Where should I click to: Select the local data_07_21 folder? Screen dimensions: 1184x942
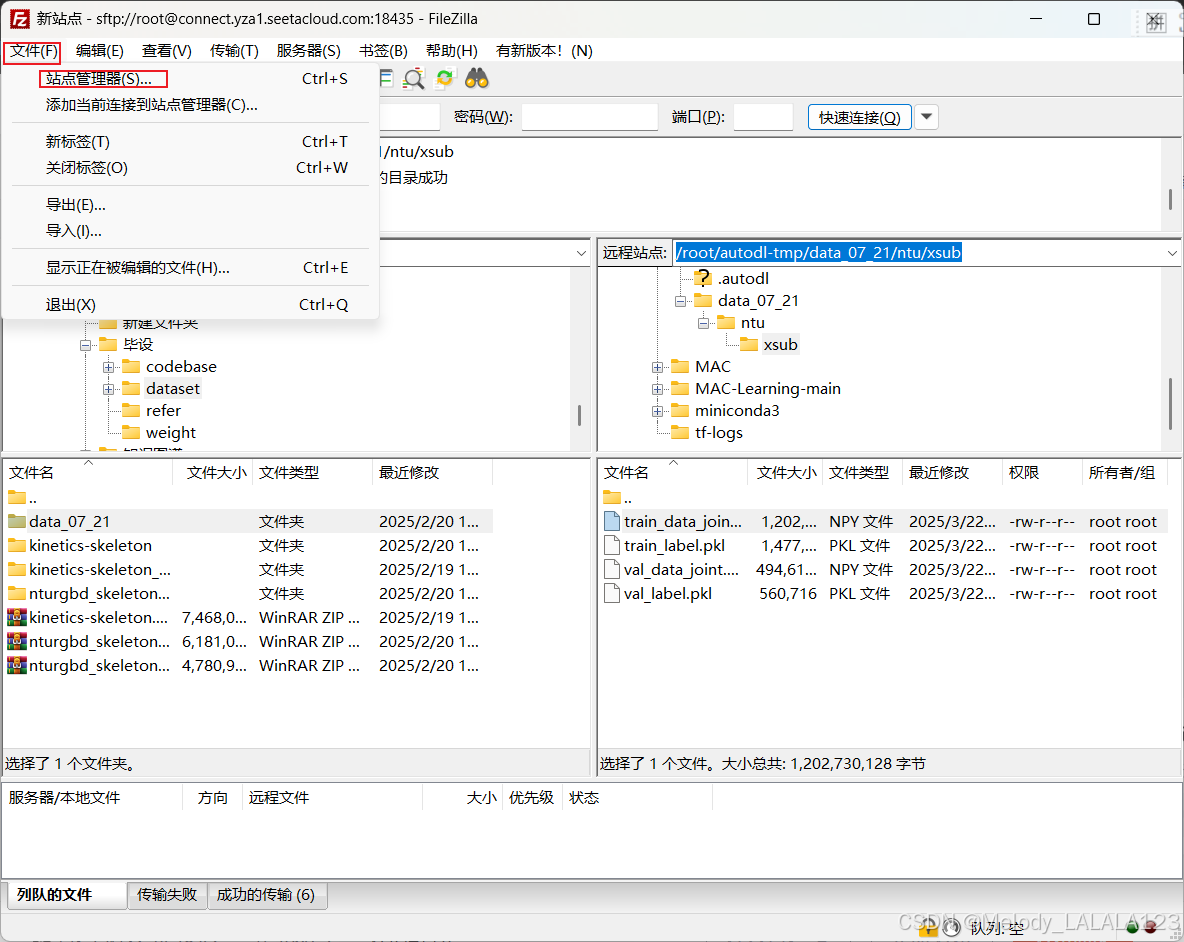[x=248, y=522]
